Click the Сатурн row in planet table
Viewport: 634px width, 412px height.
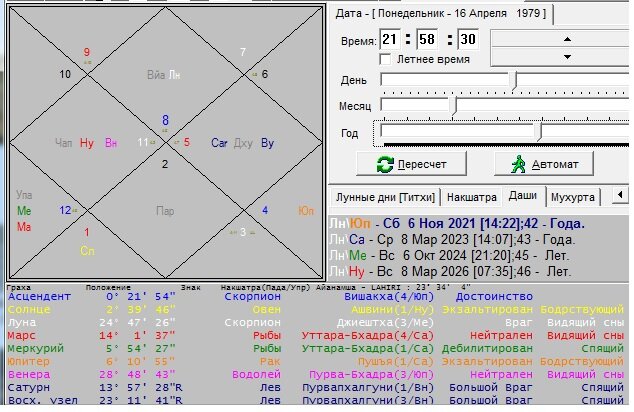click(315, 387)
